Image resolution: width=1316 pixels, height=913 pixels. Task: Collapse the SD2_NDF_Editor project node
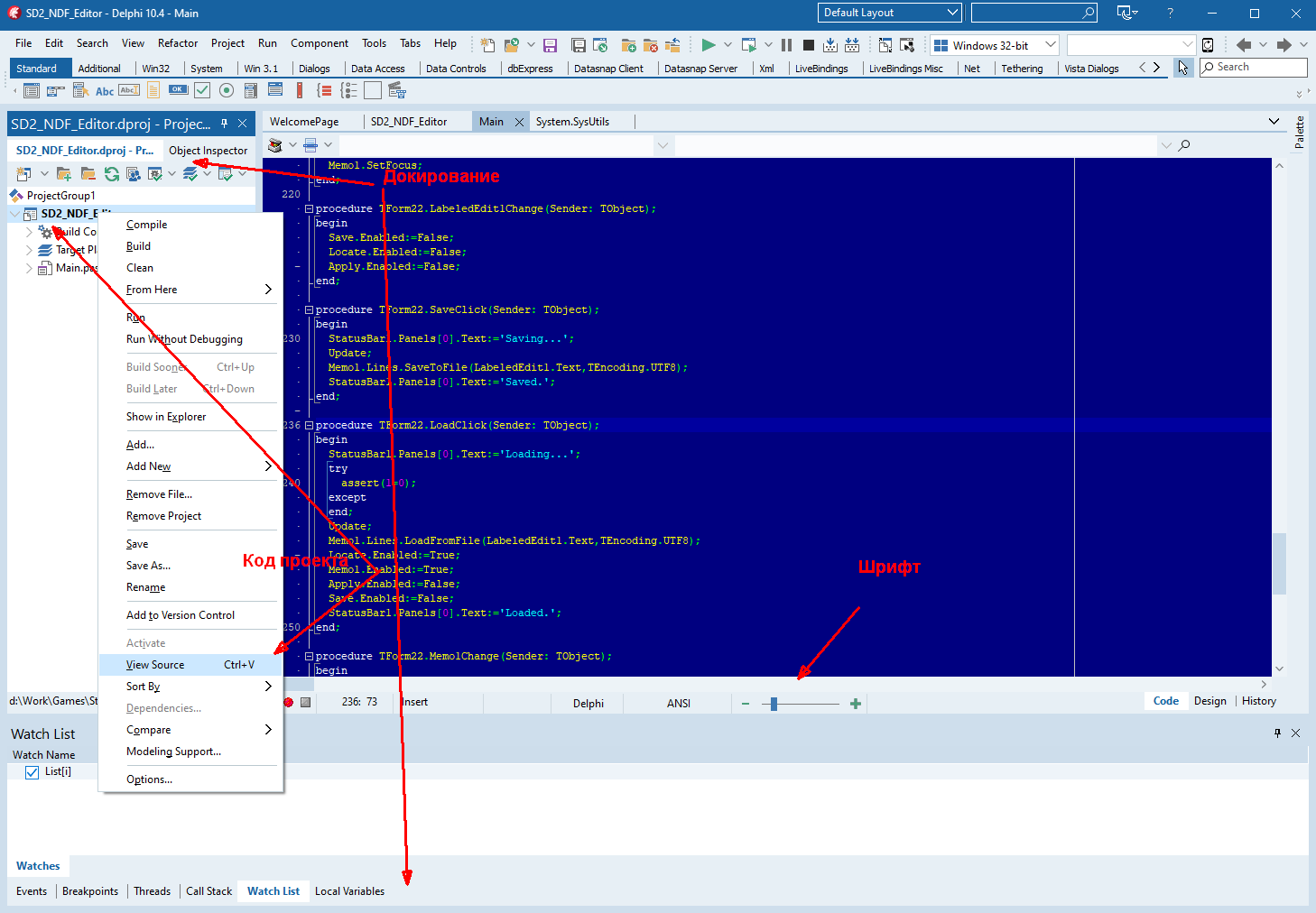click(x=14, y=214)
